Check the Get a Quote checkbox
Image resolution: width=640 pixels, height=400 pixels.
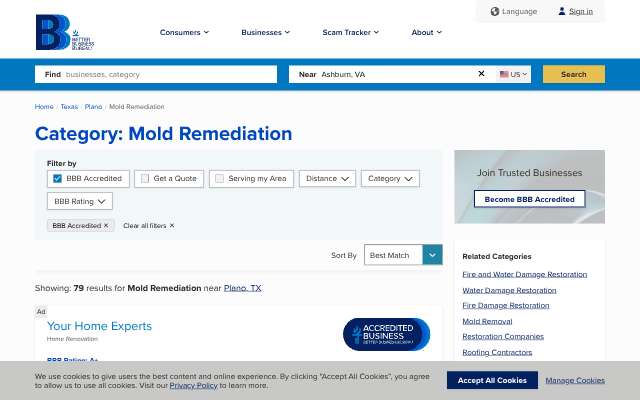(x=145, y=178)
